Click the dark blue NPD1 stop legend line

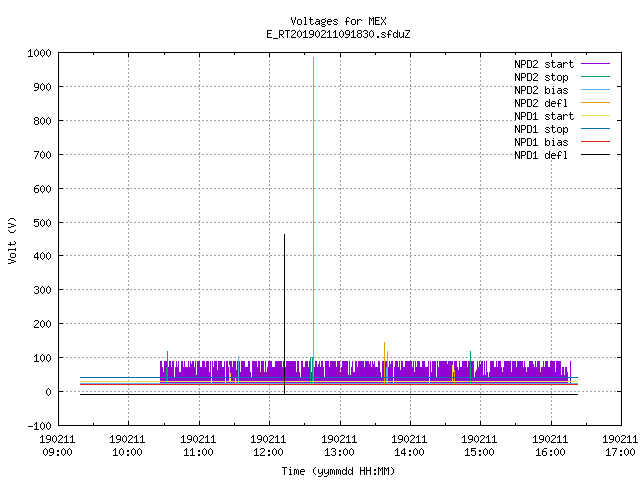[595, 129]
